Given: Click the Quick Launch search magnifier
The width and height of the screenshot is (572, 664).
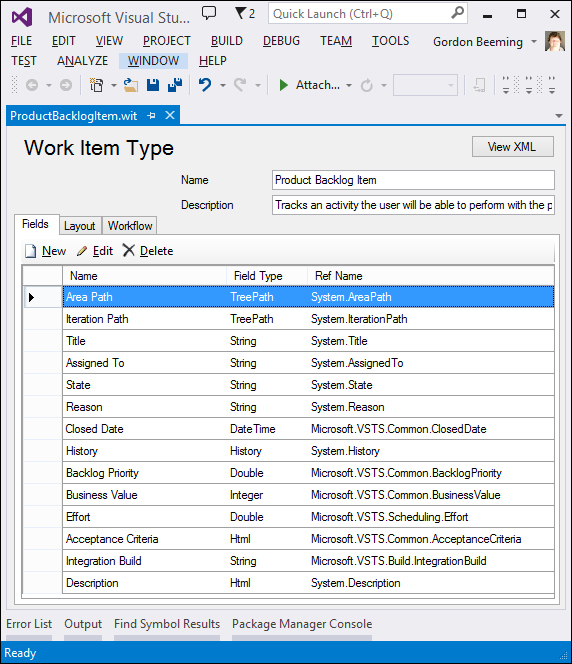Looking at the screenshot, I should (x=457, y=14).
